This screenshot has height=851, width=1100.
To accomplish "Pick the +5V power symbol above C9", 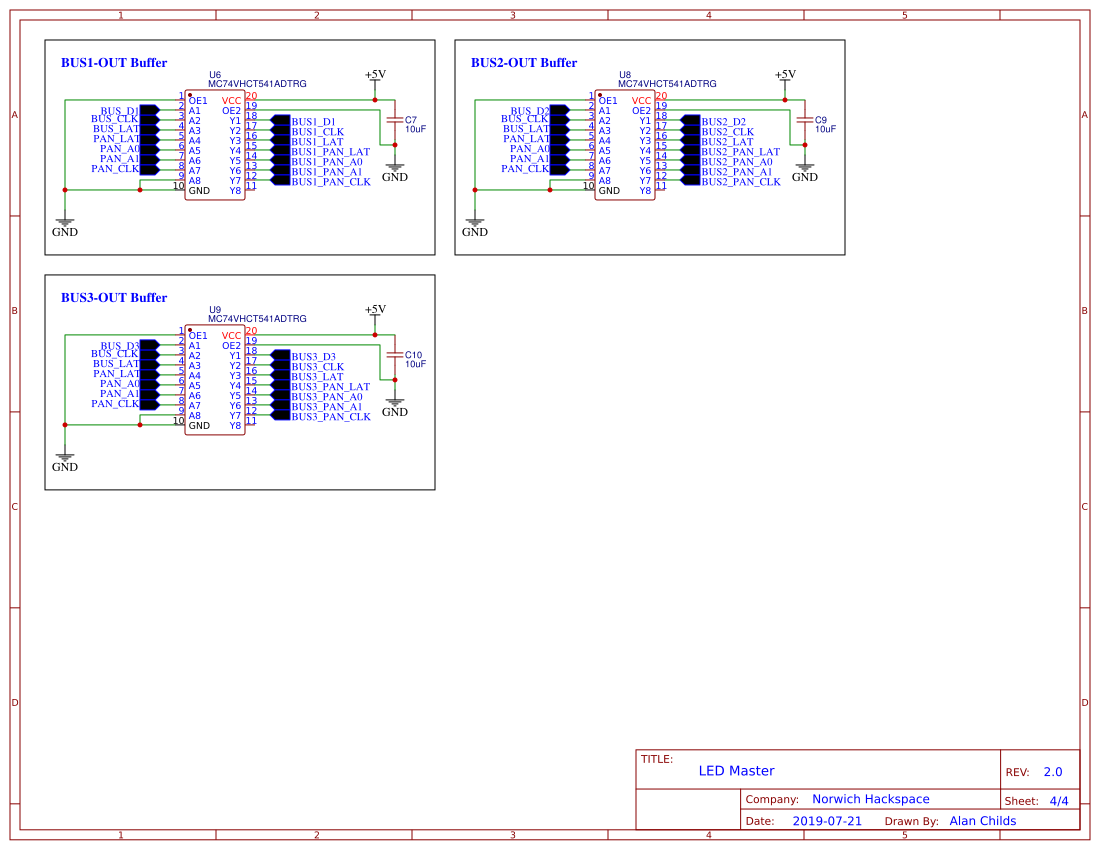I will click(x=785, y=79).
